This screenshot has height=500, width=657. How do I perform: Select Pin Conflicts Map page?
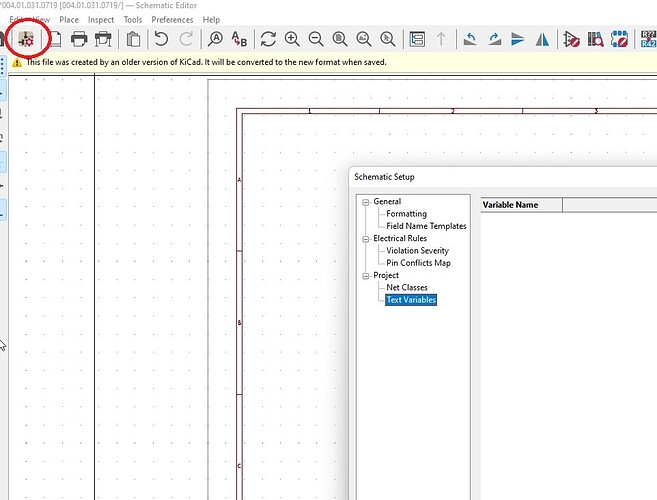[418, 263]
